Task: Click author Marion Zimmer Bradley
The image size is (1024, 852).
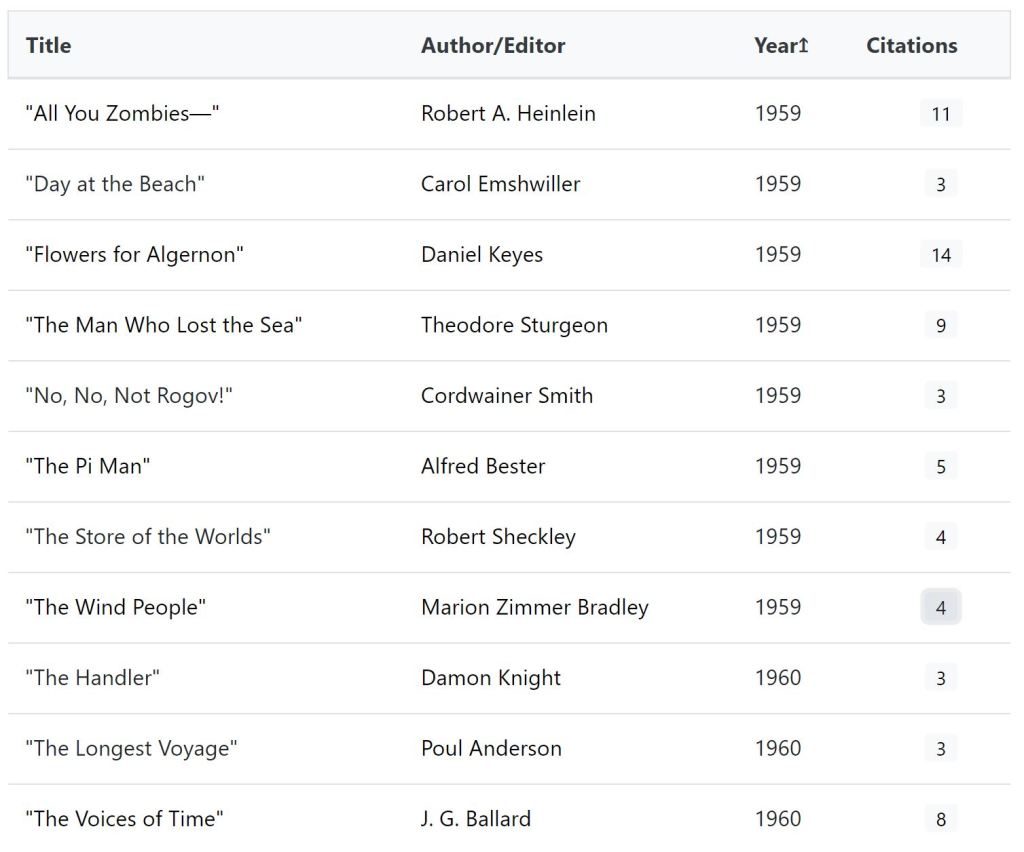Action: (x=534, y=608)
